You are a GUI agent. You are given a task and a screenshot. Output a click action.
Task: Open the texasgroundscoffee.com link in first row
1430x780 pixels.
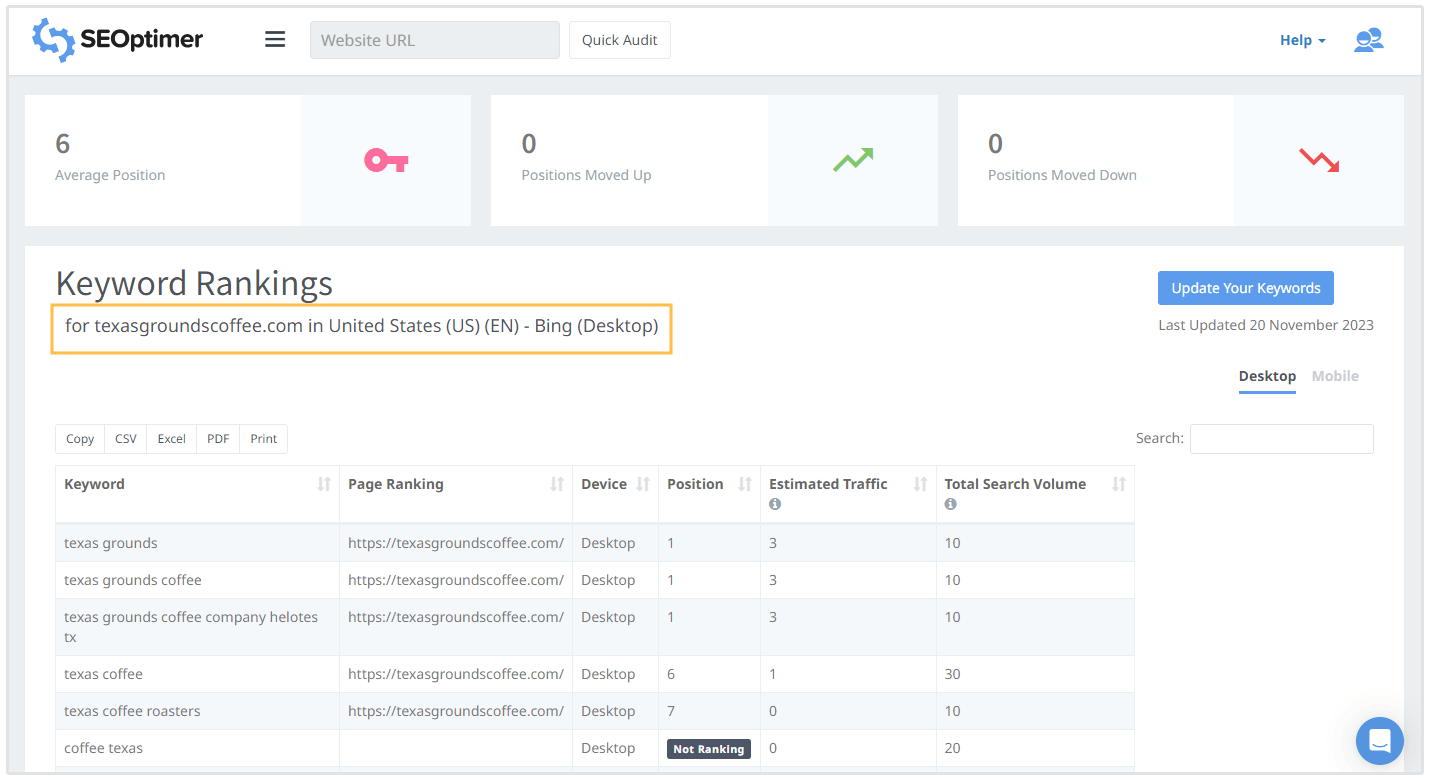455,542
